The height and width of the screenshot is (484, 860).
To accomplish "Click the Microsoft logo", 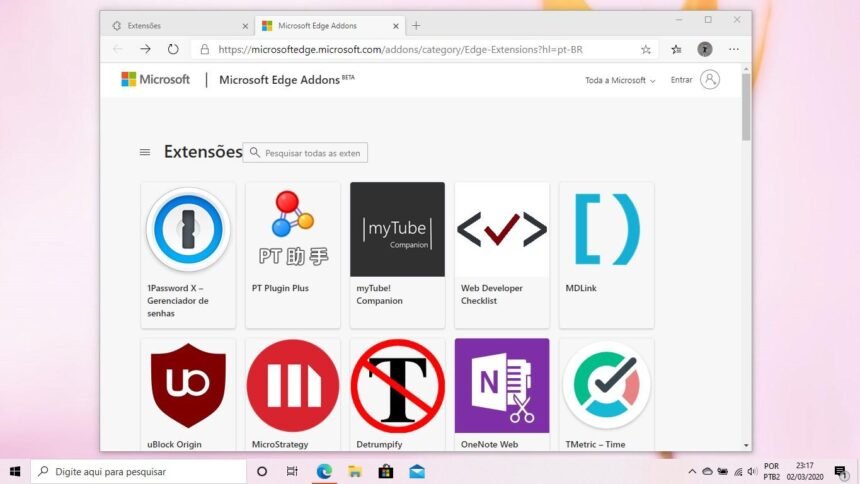I will 155,80.
